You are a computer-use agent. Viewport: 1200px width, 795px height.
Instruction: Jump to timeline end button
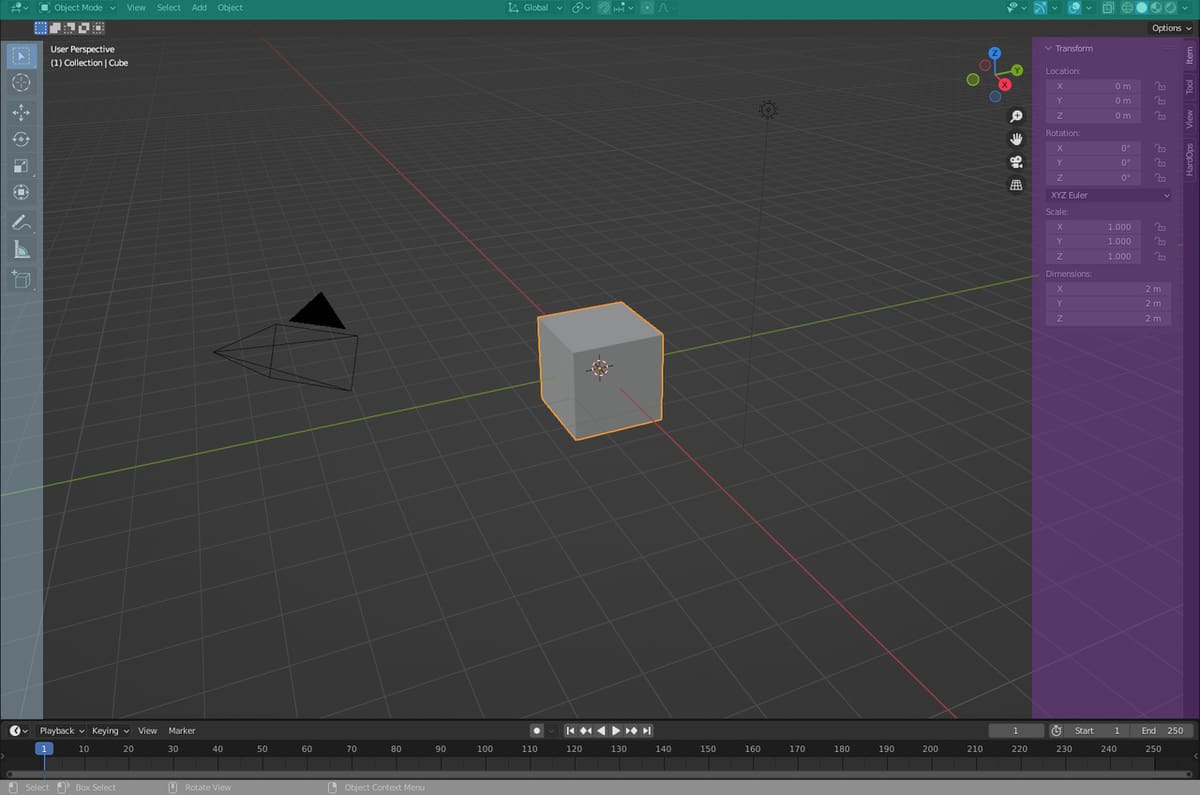click(647, 731)
